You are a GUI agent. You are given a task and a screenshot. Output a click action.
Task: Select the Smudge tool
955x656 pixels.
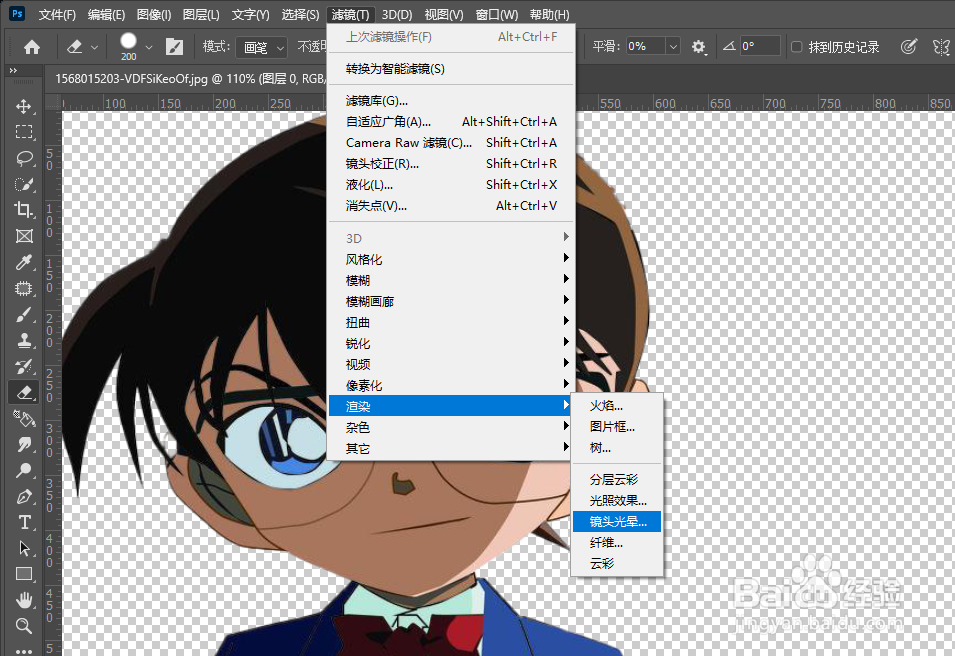[24, 444]
